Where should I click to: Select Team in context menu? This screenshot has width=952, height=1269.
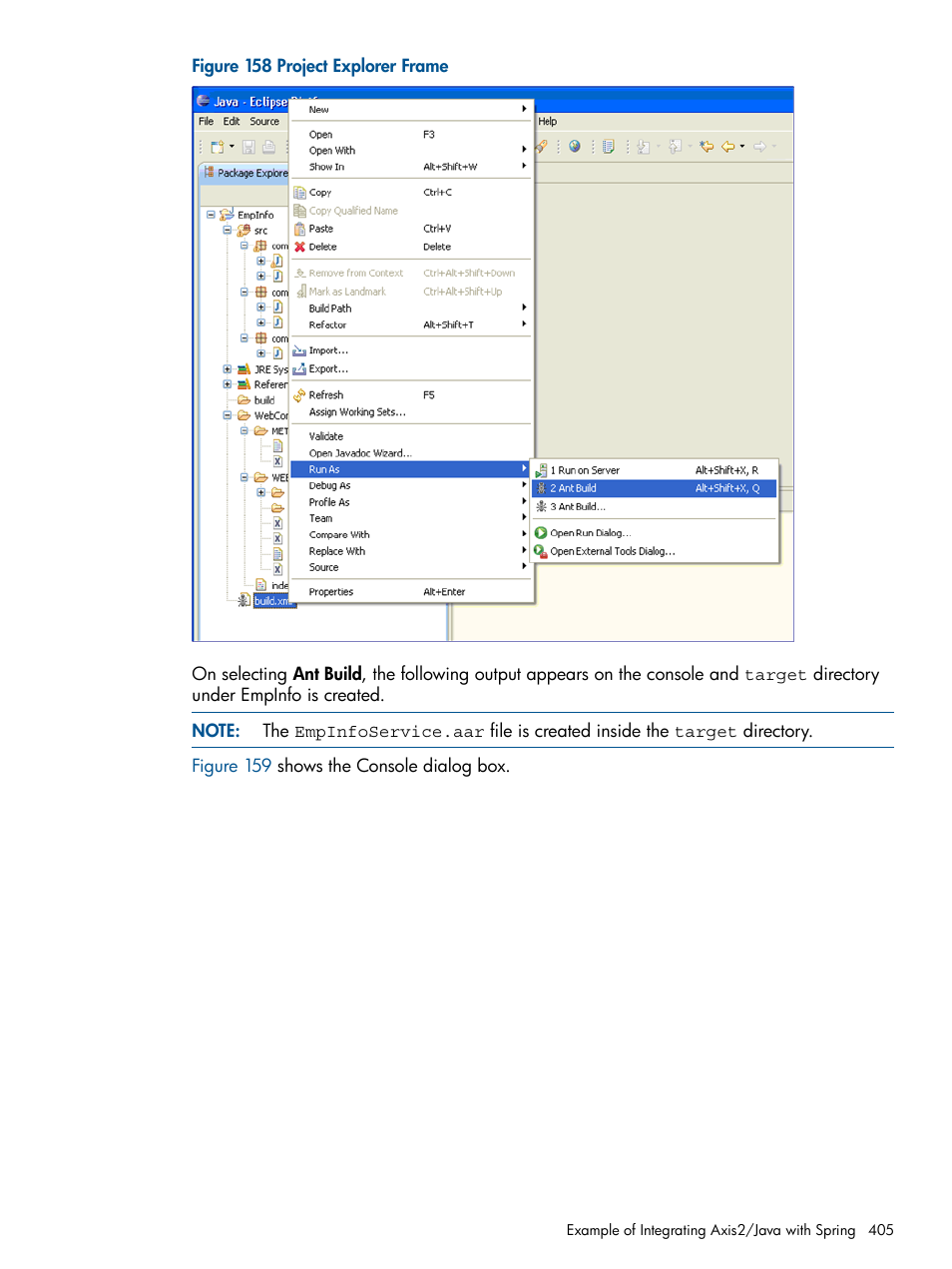pos(411,518)
